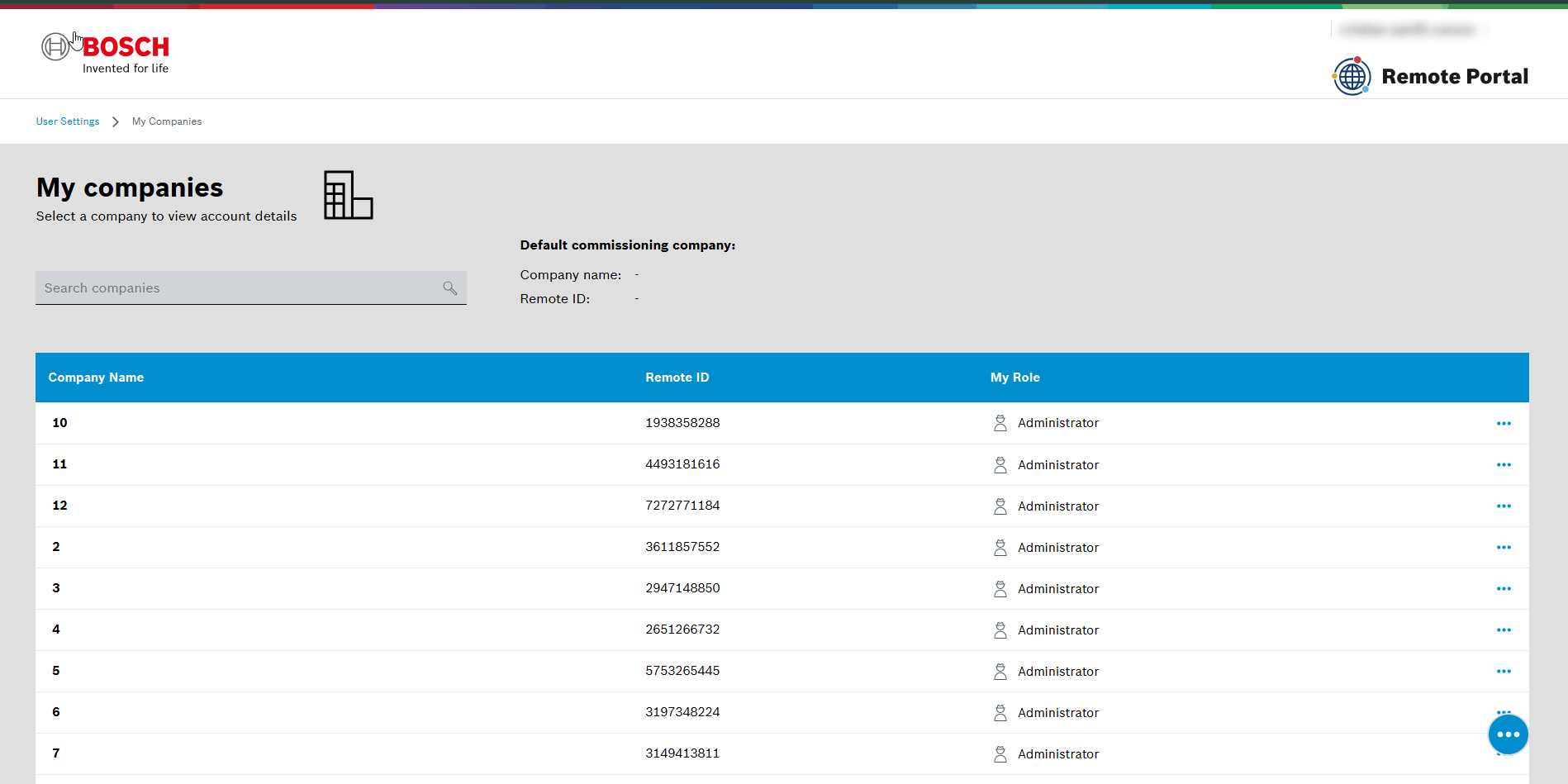Viewport: 1568px width, 784px height.
Task: Sort by Company Name column header
Action: (x=96, y=378)
